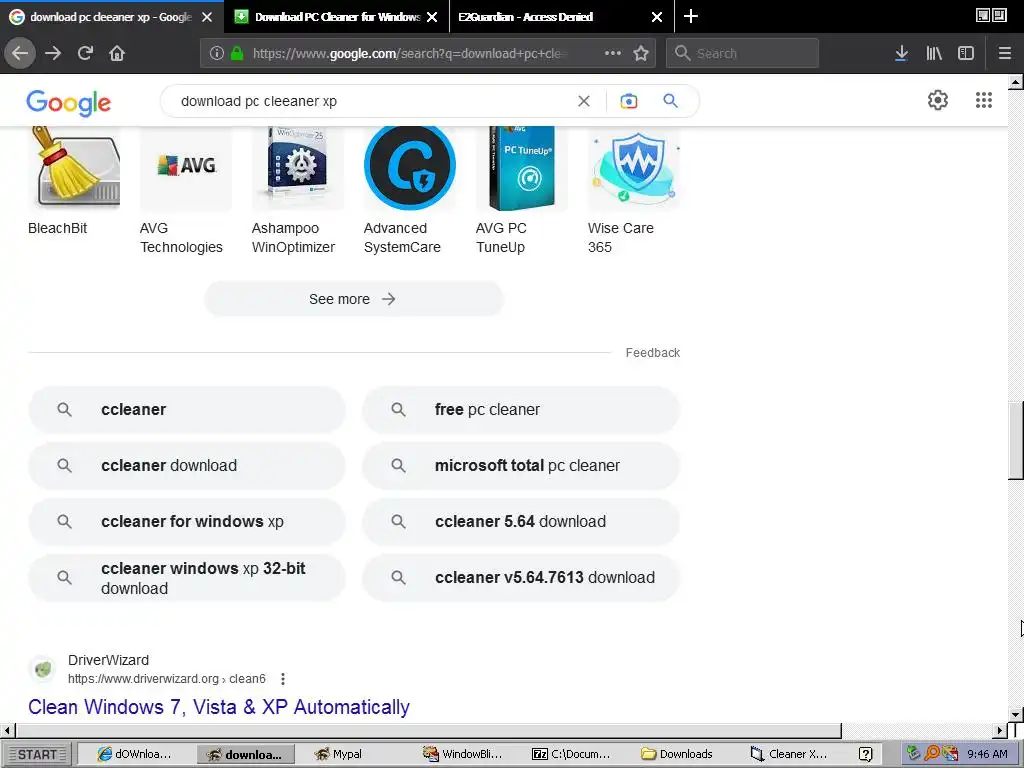
Task: Select ccleaner v5.64.7613 download suggestion
Action: (x=521, y=578)
